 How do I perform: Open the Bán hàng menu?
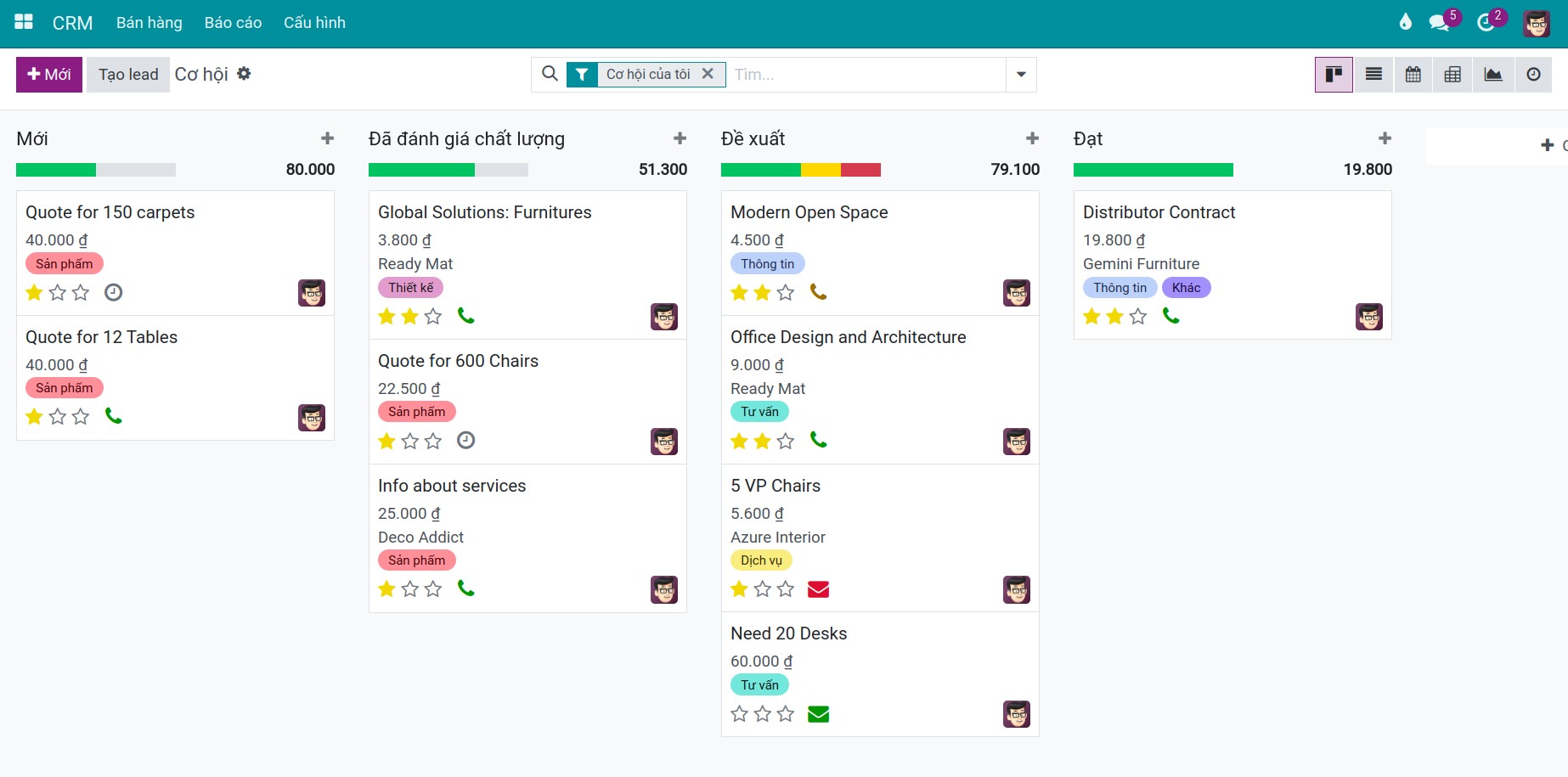coord(149,23)
